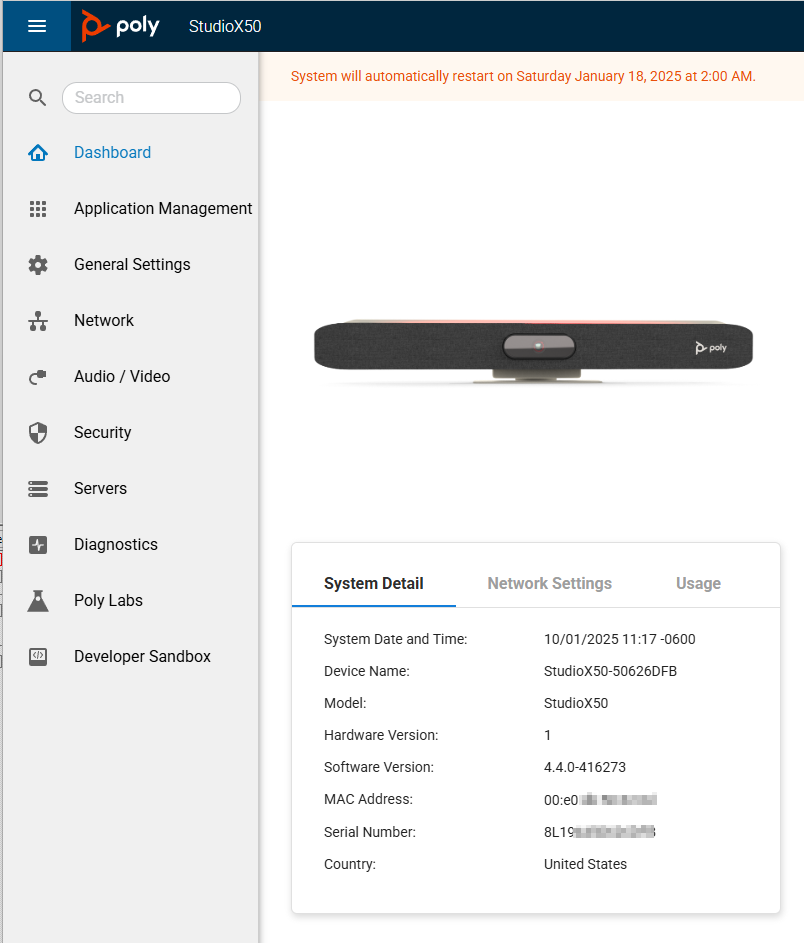804x943 pixels.
Task: Click the Poly Labs flask icon
Action: (38, 600)
